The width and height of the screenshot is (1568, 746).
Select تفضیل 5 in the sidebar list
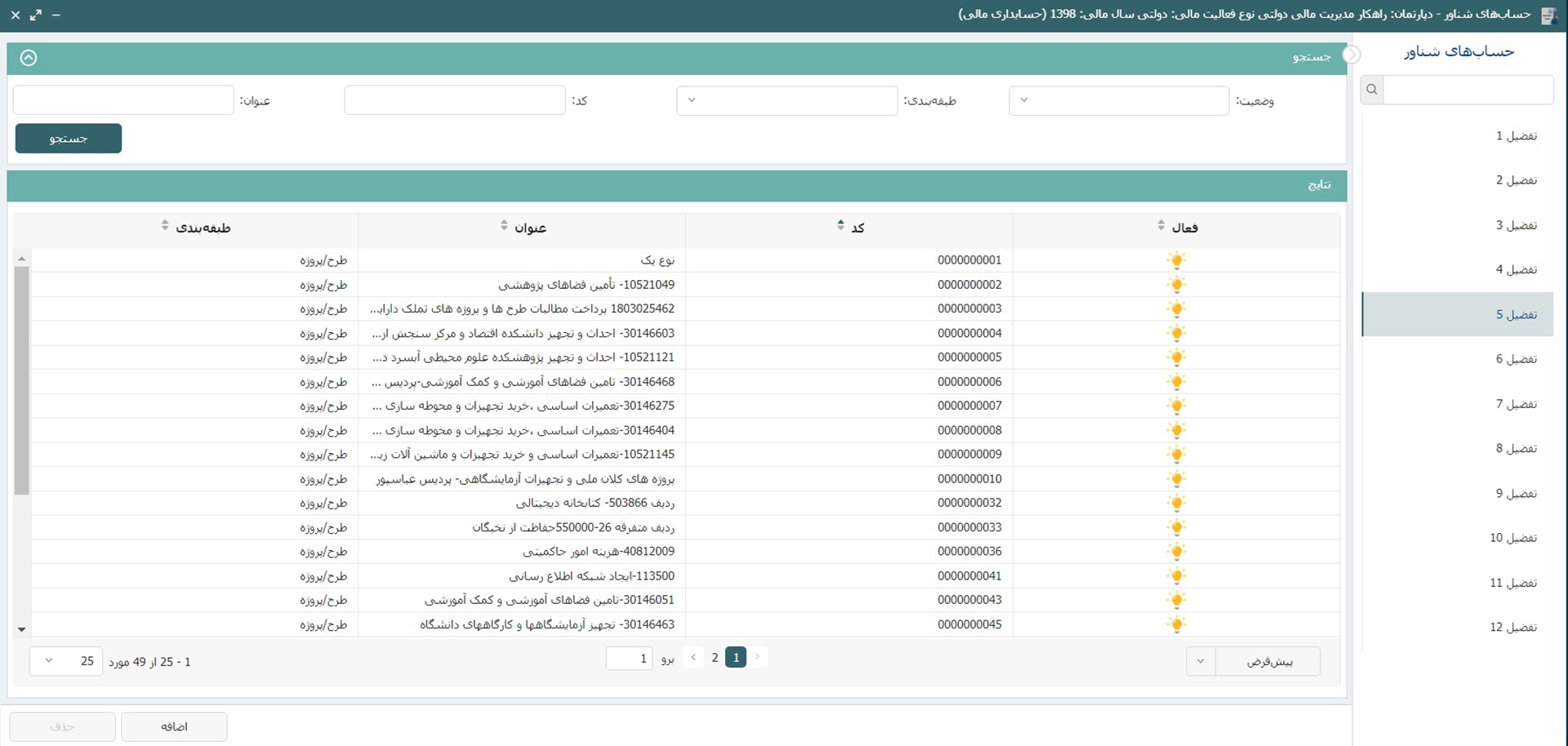1516,314
